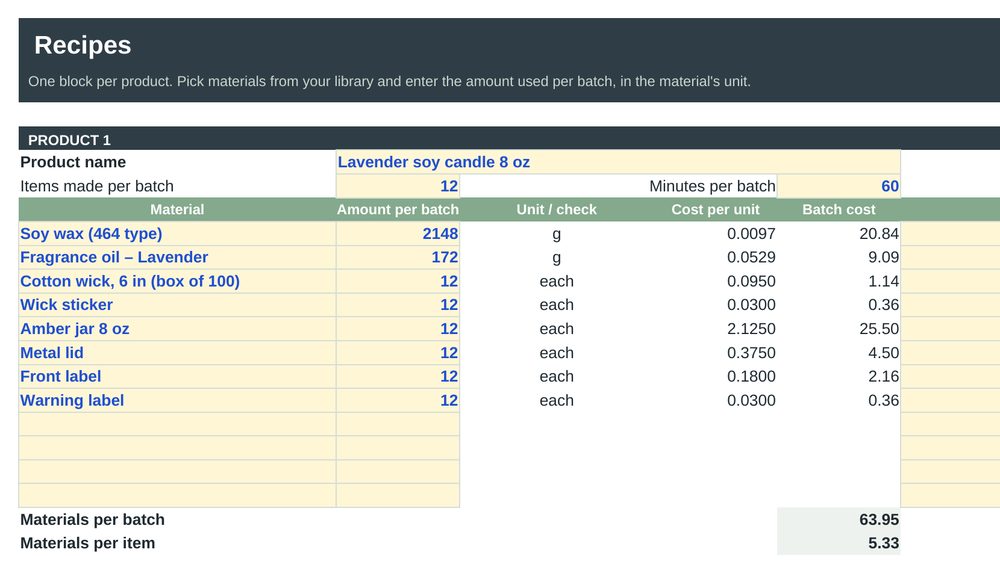The height and width of the screenshot is (573, 1000).
Task: Click the items made per batch value 12
Action: 397,186
